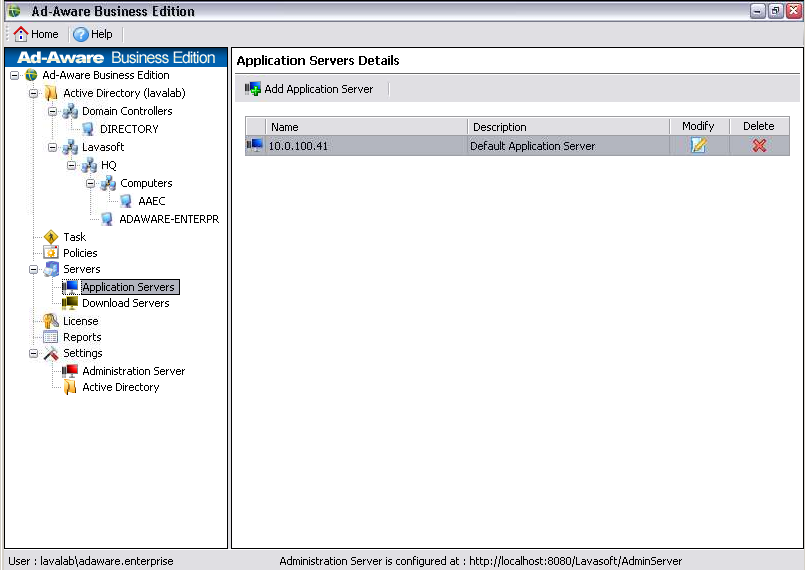Screen dimensions: 805x570
Task: Click the server icon in the 10.0.100.41 row
Action: point(255,145)
